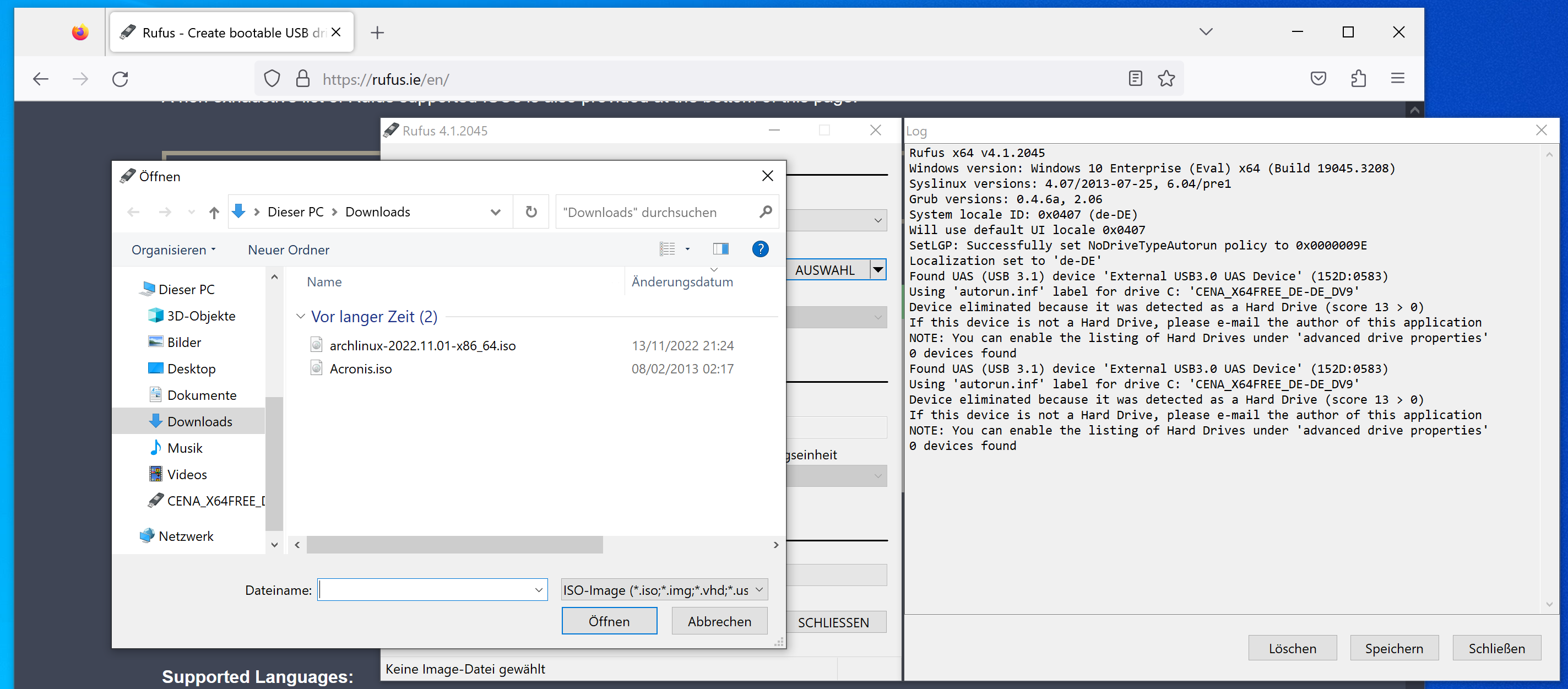Click the Pocket save icon
The height and width of the screenshot is (689, 1568).
point(1319,78)
